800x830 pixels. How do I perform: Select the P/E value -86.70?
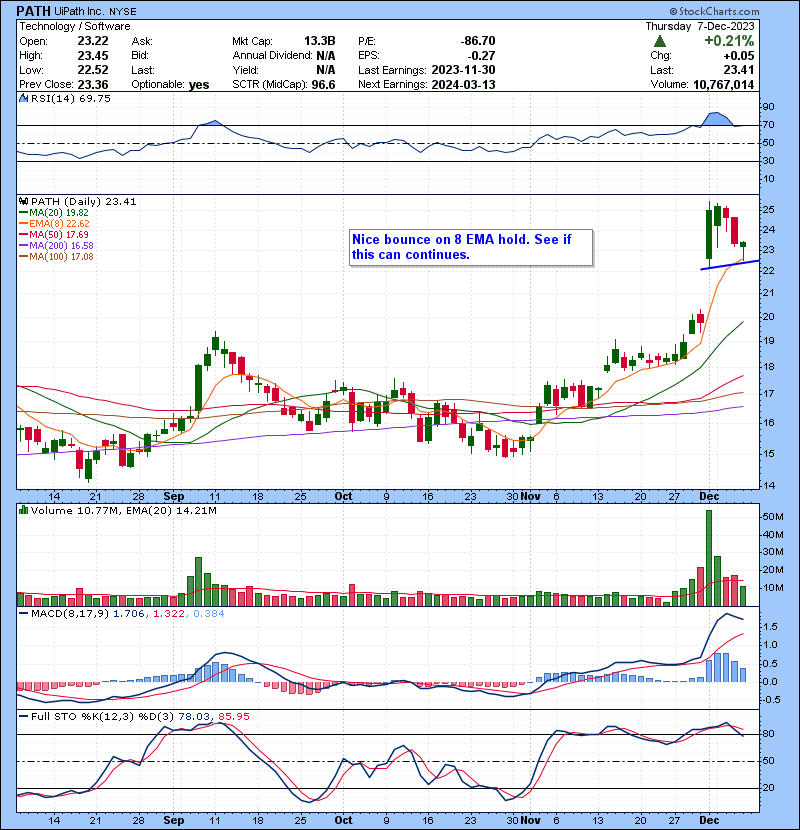(x=478, y=41)
